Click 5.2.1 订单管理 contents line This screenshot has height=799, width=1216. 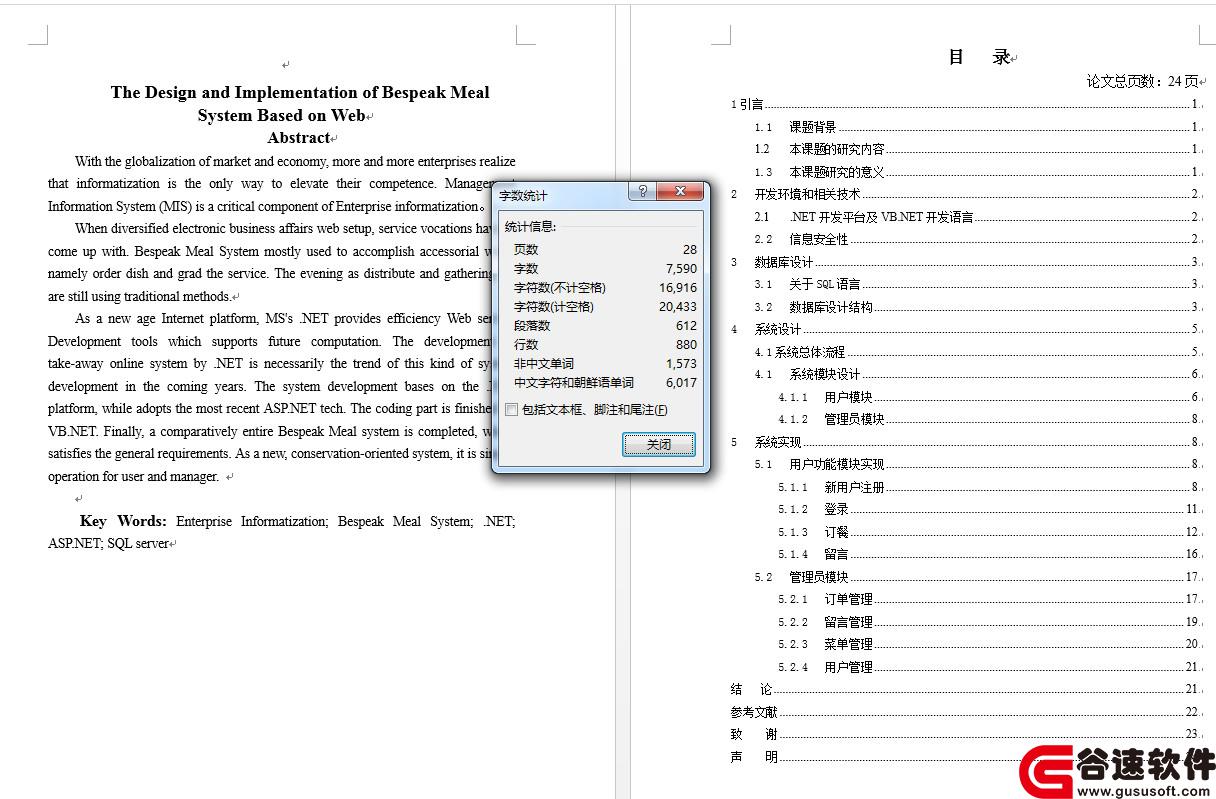click(x=989, y=599)
